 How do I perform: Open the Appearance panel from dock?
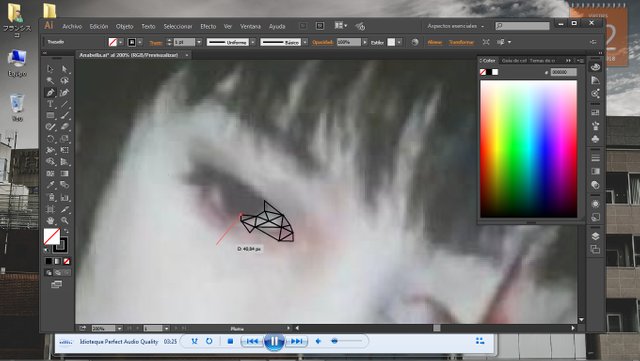(x=595, y=203)
